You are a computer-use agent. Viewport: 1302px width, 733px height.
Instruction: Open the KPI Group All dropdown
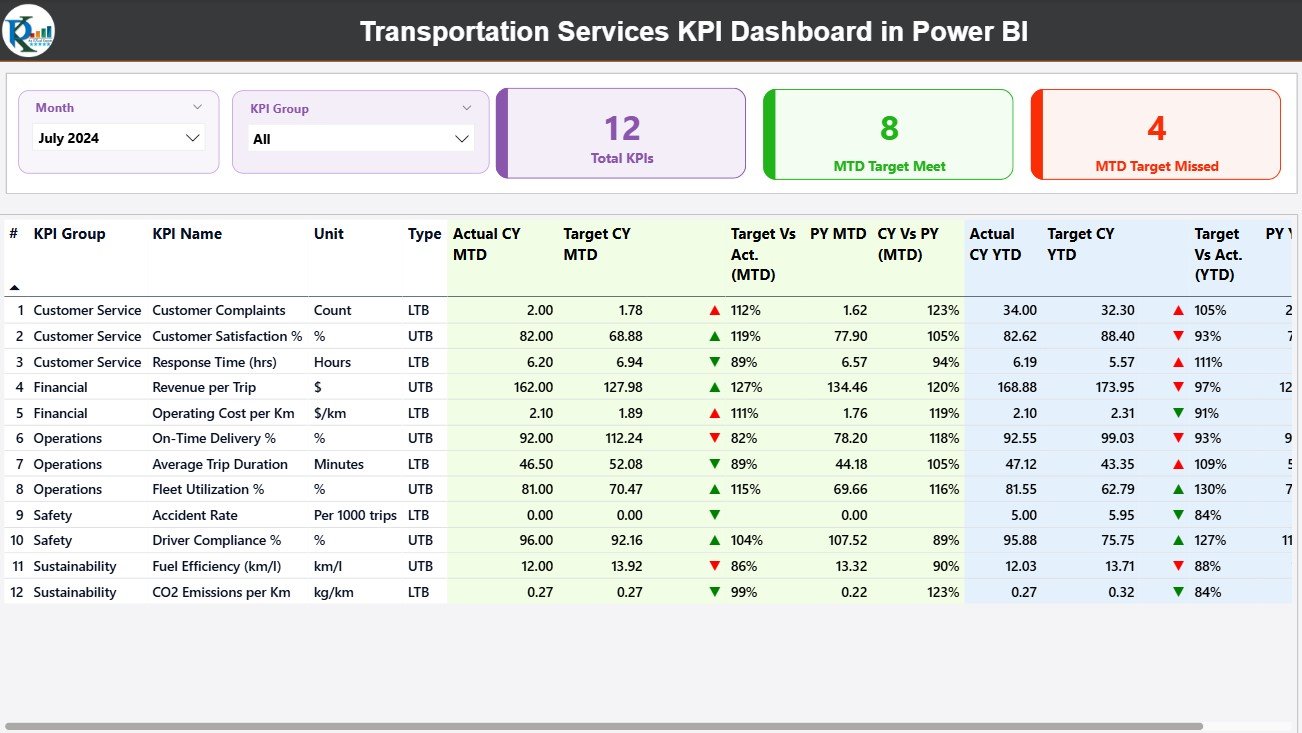coord(461,139)
